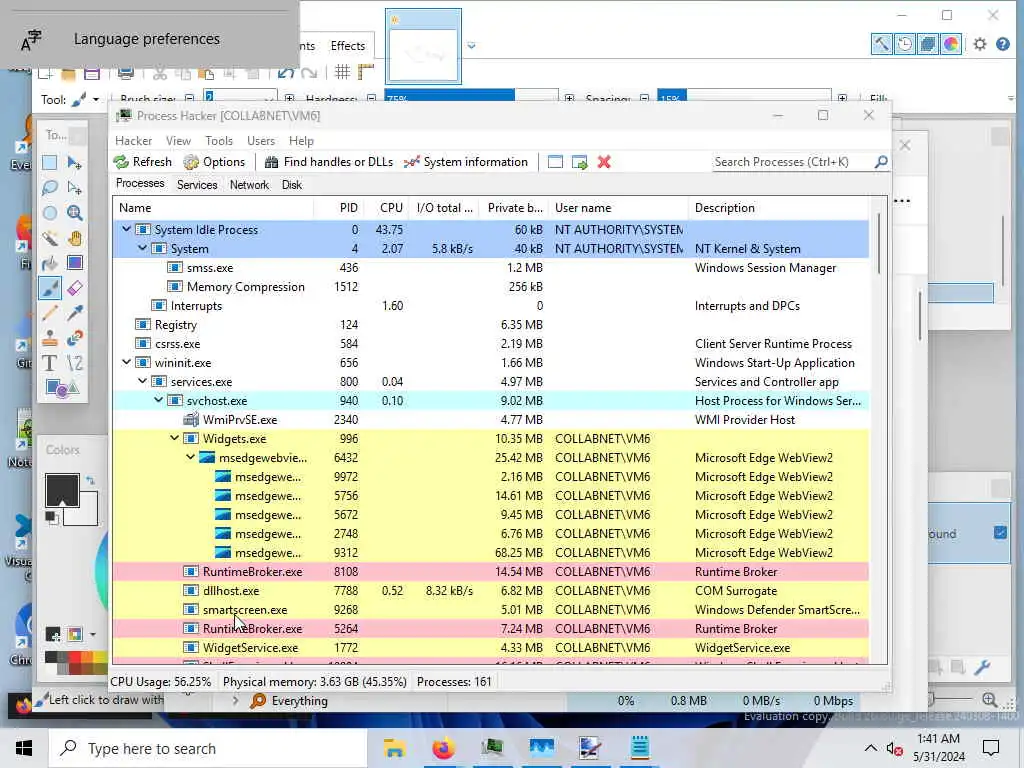Click the Options button

(x=214, y=162)
